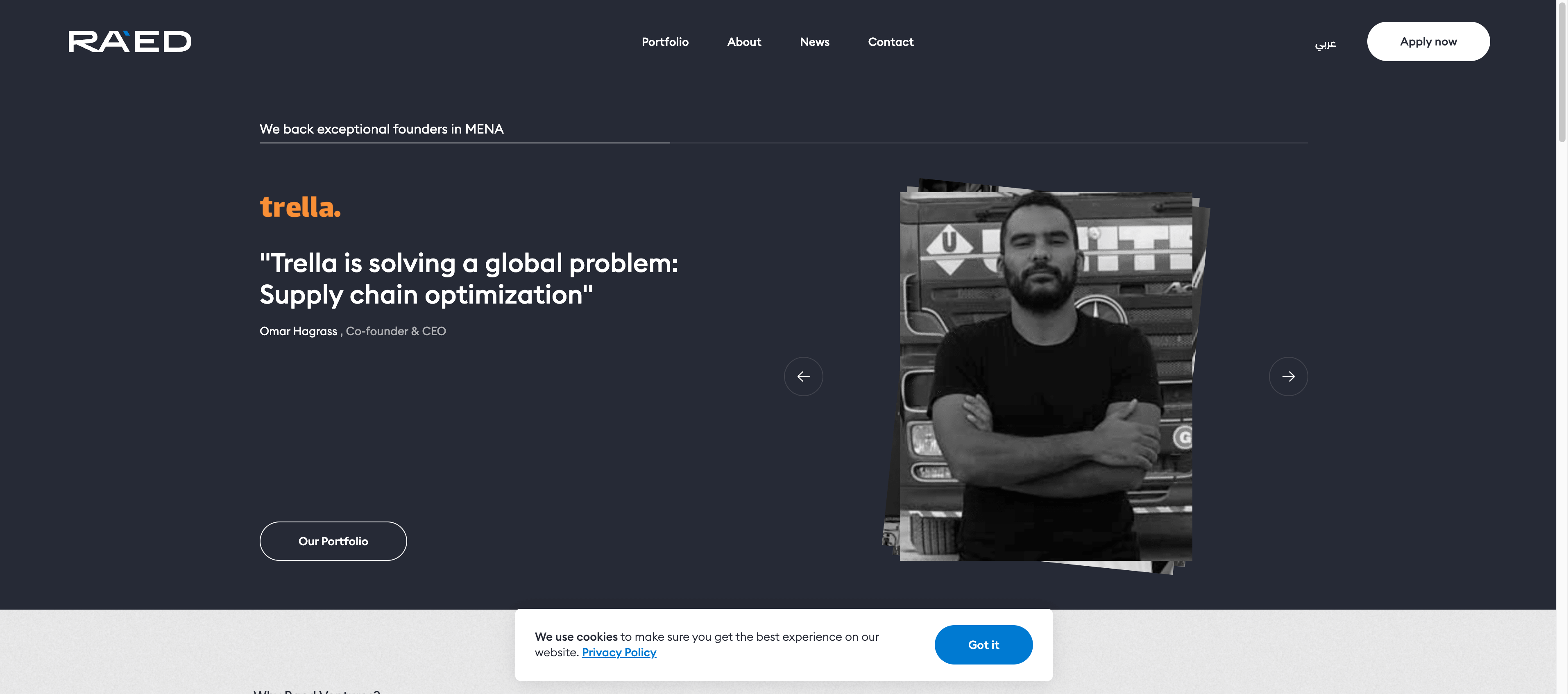Open the Portfolio menu item

665,42
